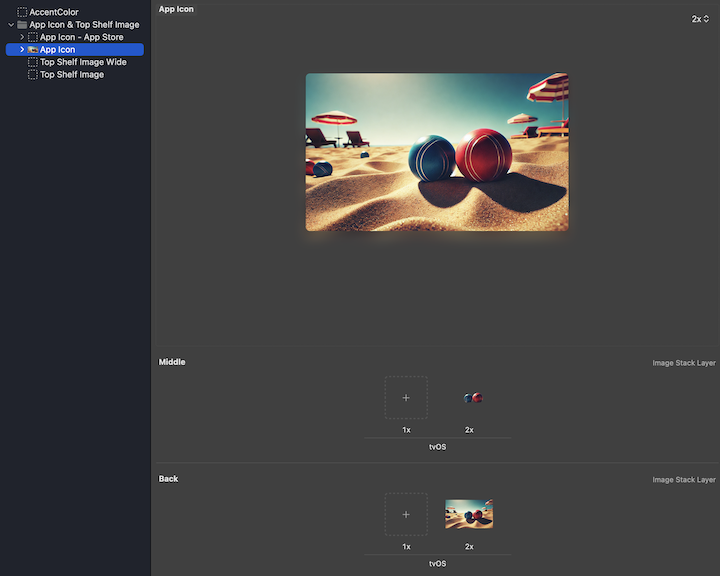Add a 1x image to the Middle layer
Screen dimensions: 720x576
click(x=406, y=398)
